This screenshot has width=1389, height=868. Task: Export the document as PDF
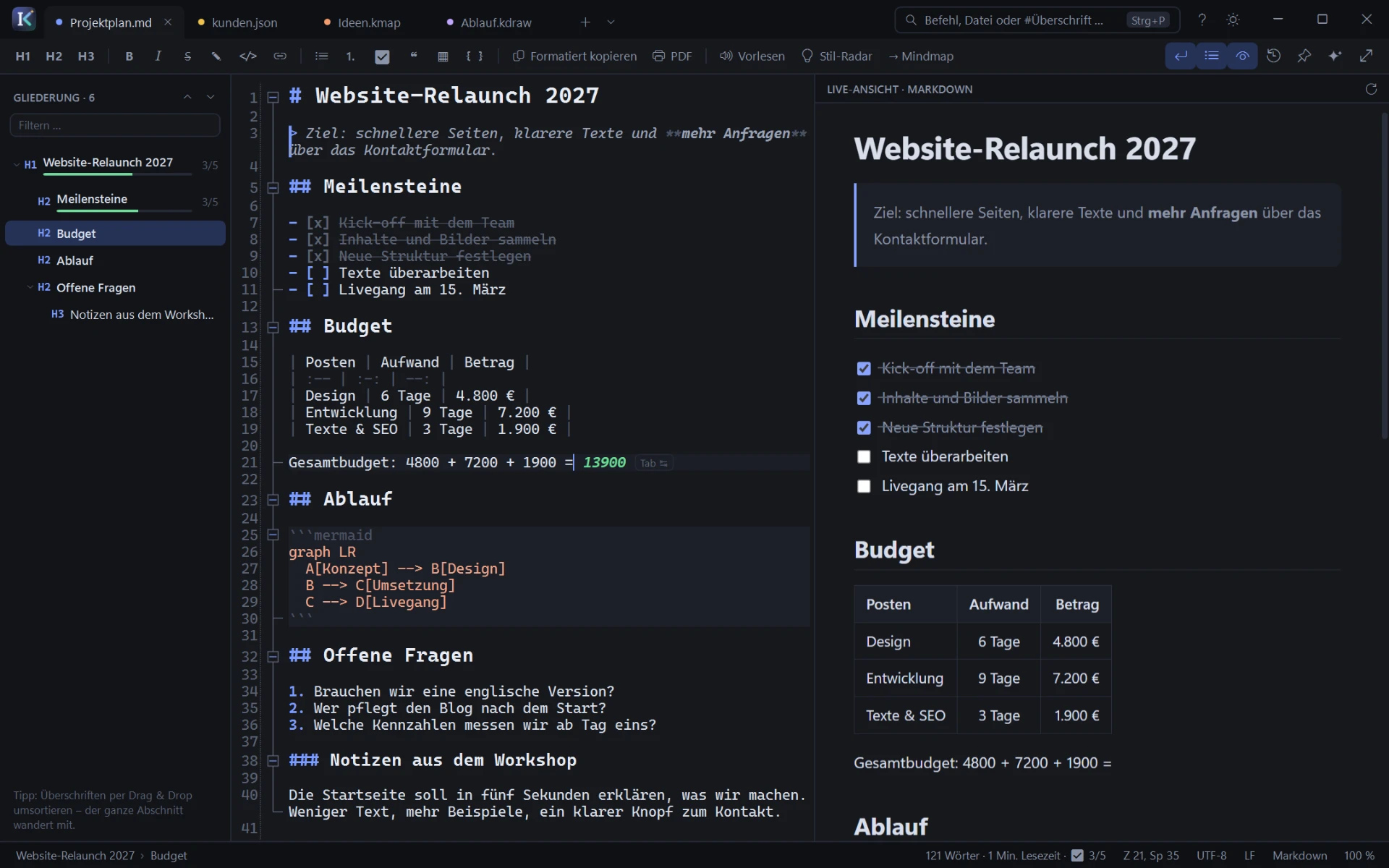[672, 56]
